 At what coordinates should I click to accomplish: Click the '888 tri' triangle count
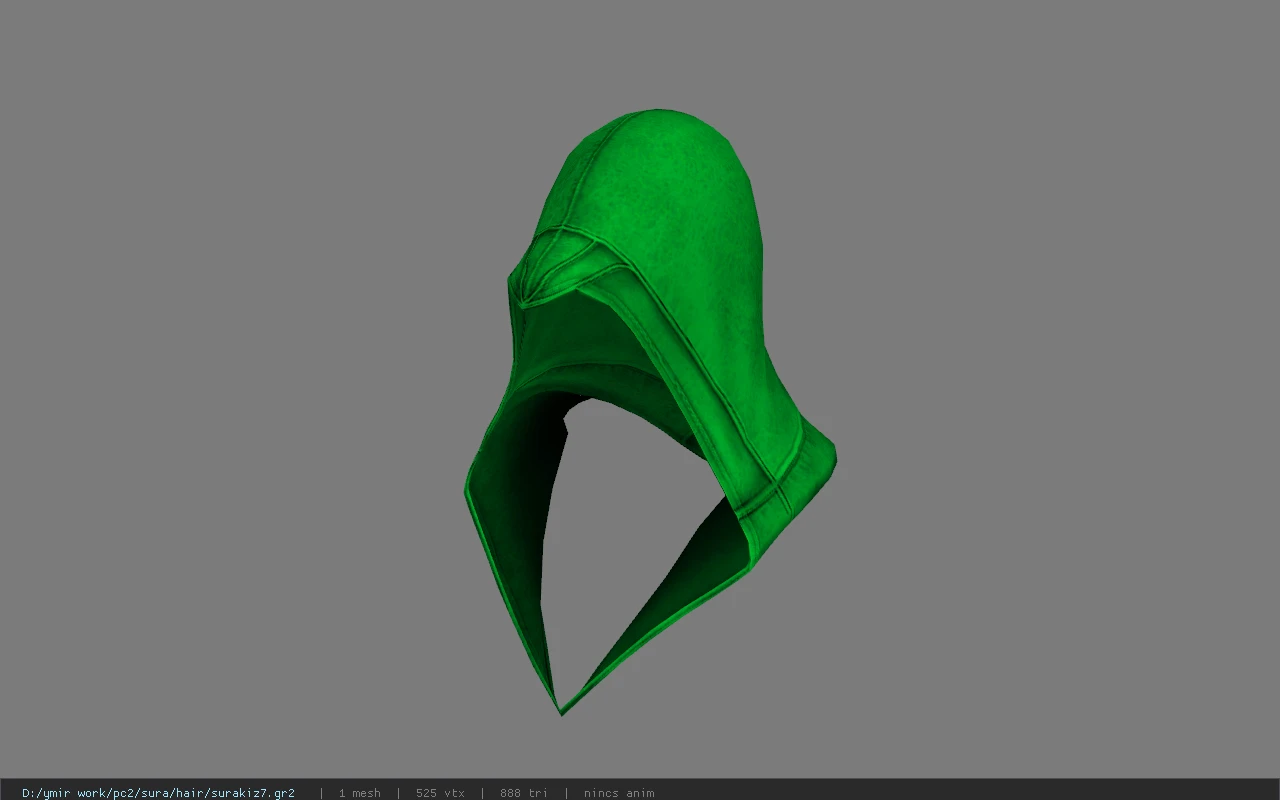coord(523,793)
